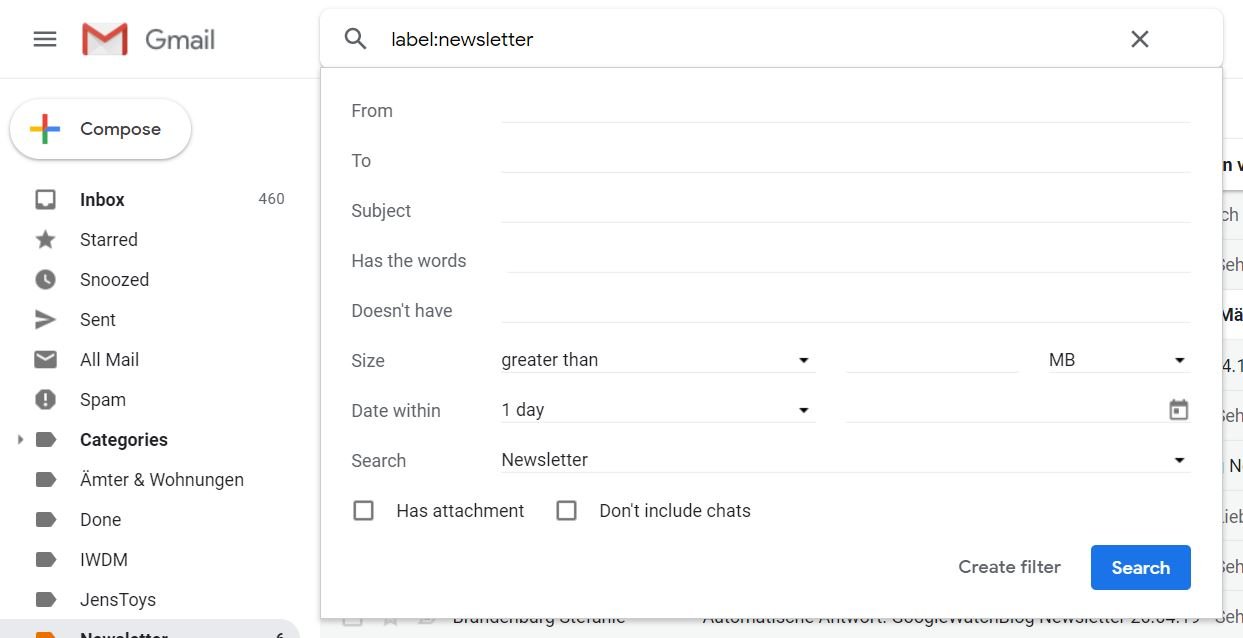Enable the Has attachment checkbox

[x=364, y=511]
